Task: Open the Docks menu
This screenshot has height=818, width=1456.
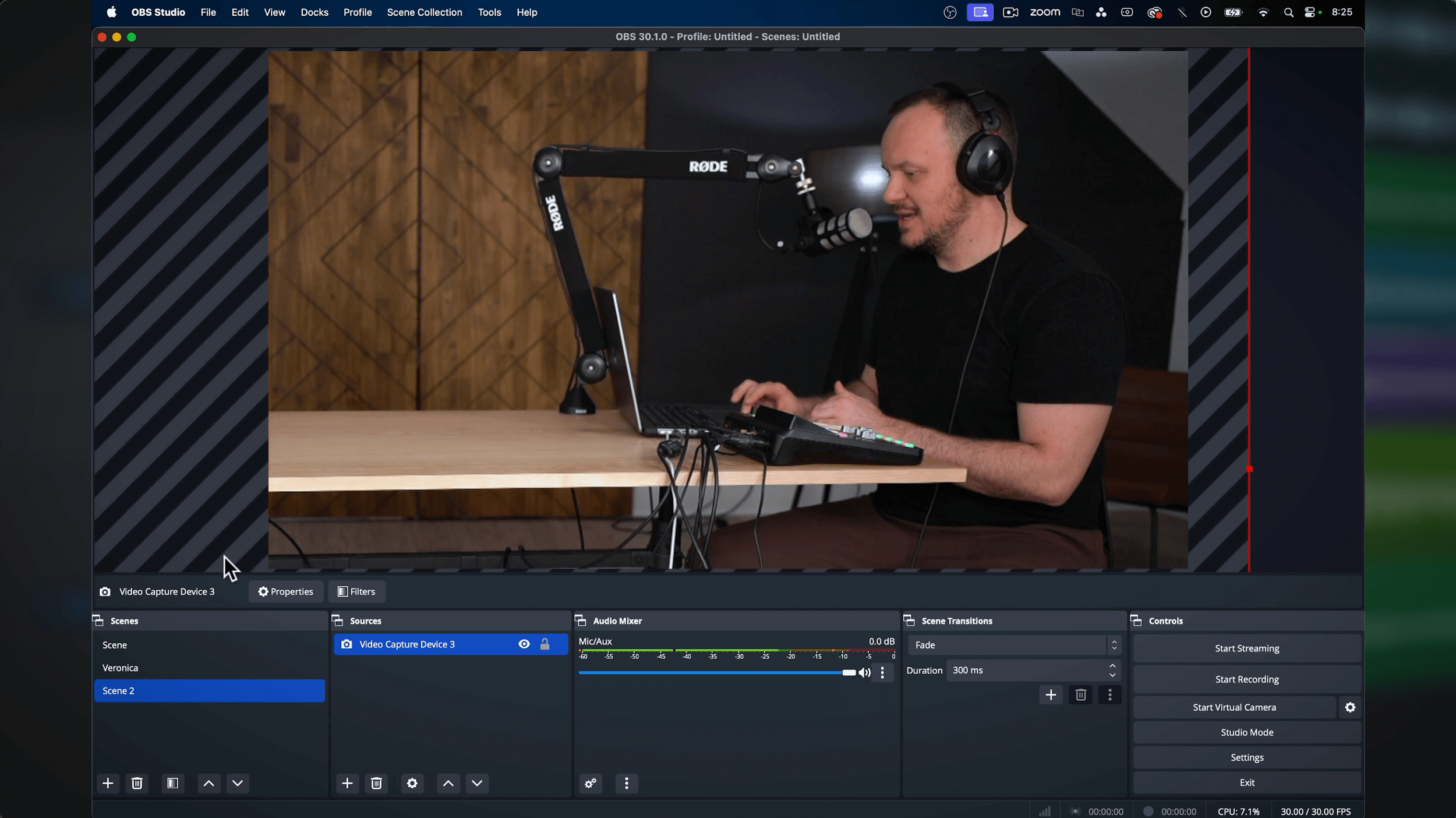Action: click(x=314, y=12)
